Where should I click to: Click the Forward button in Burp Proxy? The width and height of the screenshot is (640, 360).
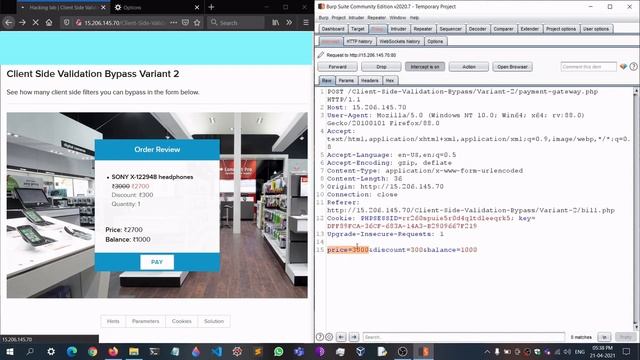click(338, 67)
